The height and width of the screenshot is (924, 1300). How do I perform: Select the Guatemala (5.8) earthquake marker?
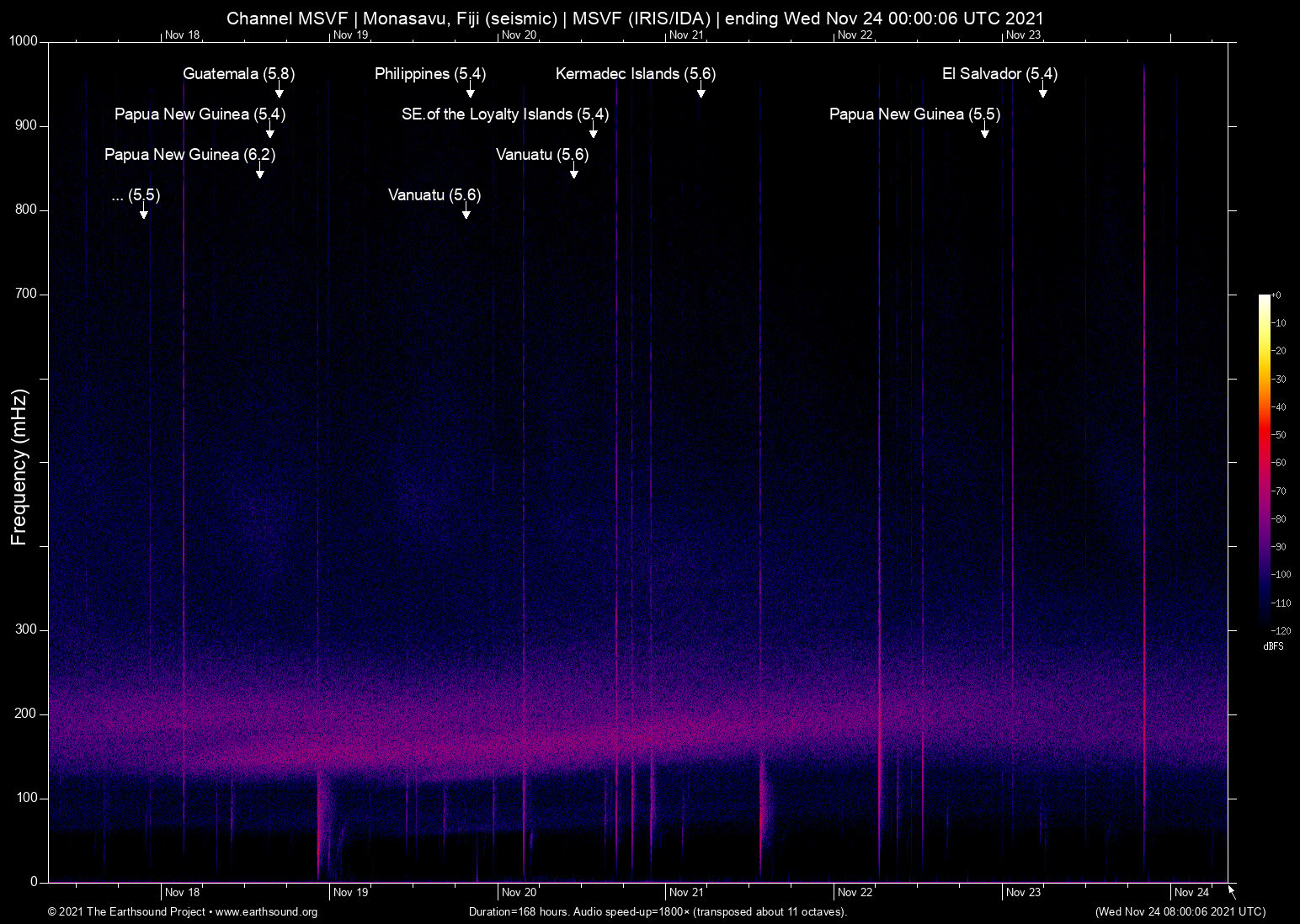pos(239,74)
